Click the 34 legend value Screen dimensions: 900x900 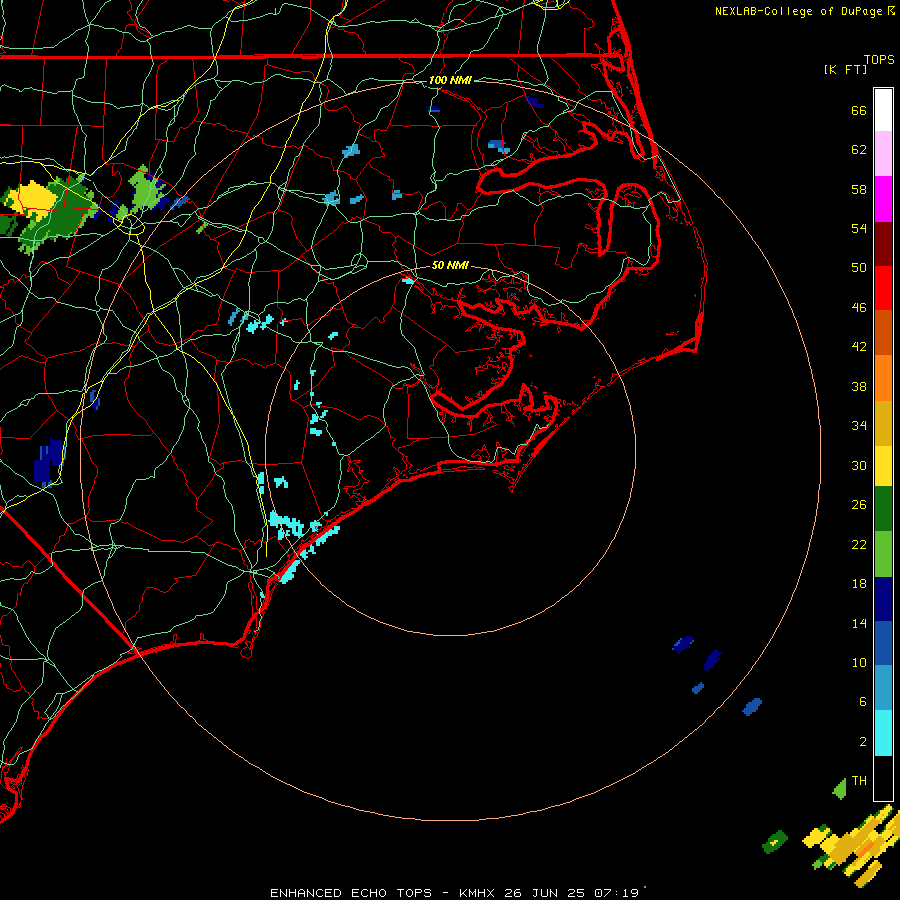point(859,426)
